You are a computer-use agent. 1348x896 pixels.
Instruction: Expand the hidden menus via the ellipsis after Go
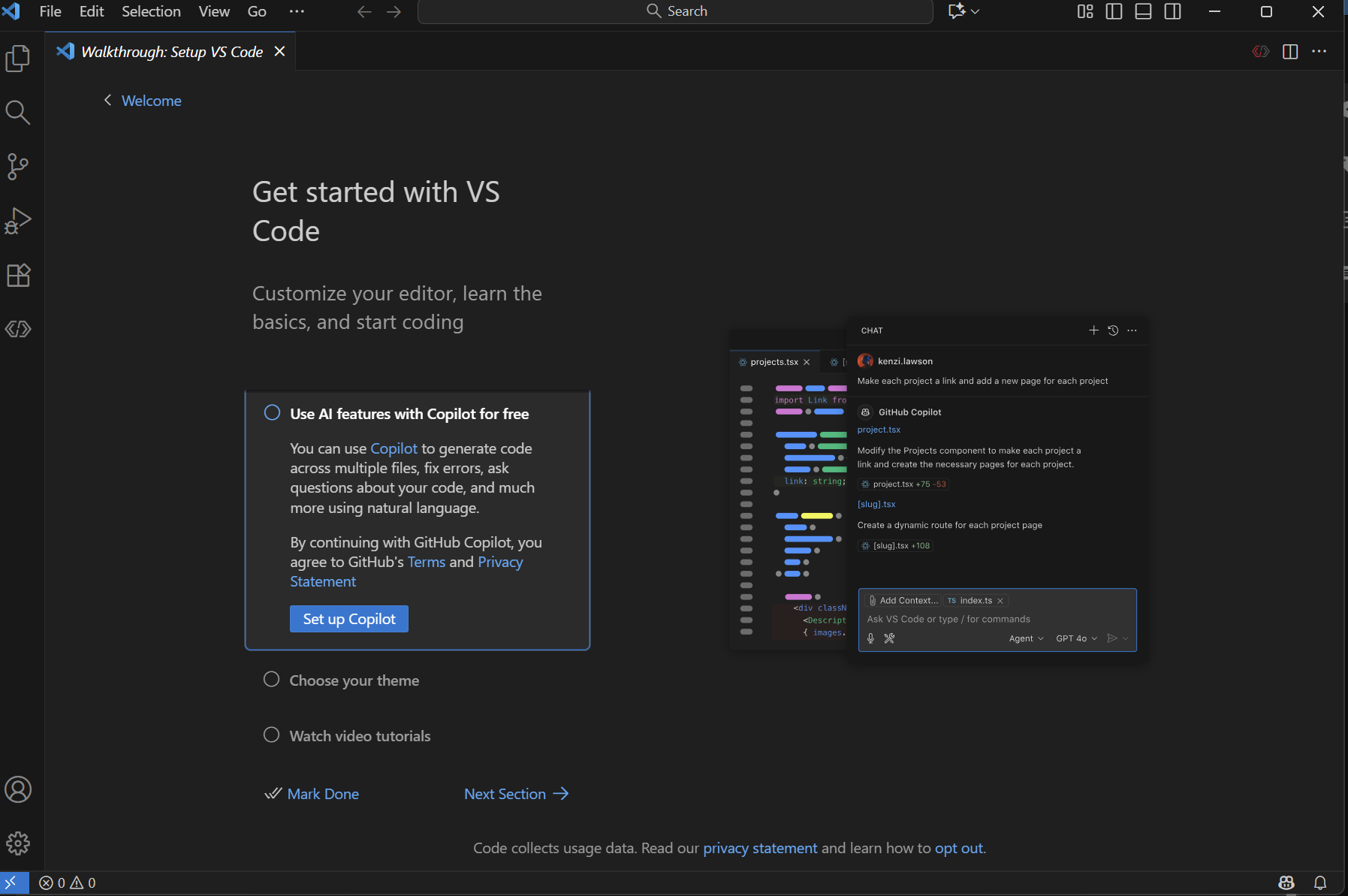[x=297, y=11]
